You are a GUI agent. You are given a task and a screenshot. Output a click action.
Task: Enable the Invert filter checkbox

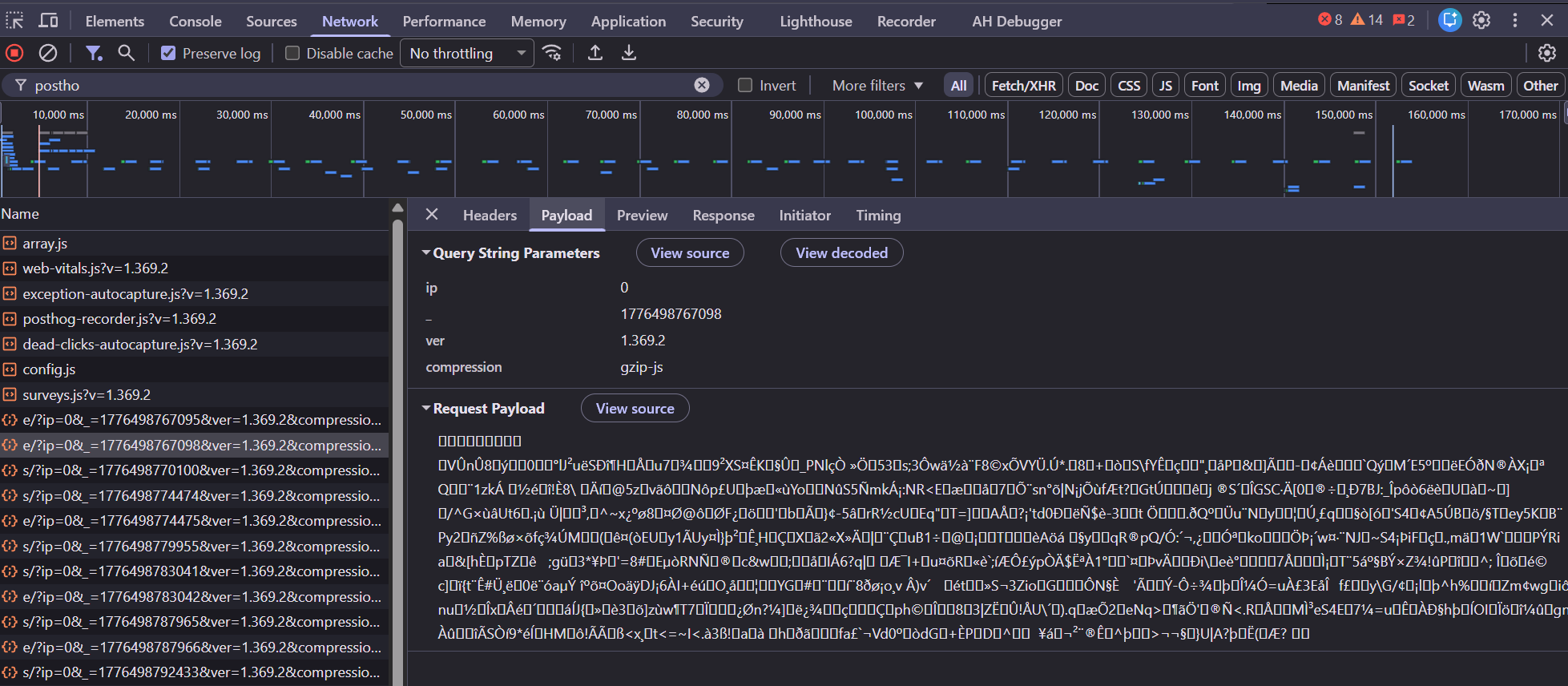coord(745,85)
